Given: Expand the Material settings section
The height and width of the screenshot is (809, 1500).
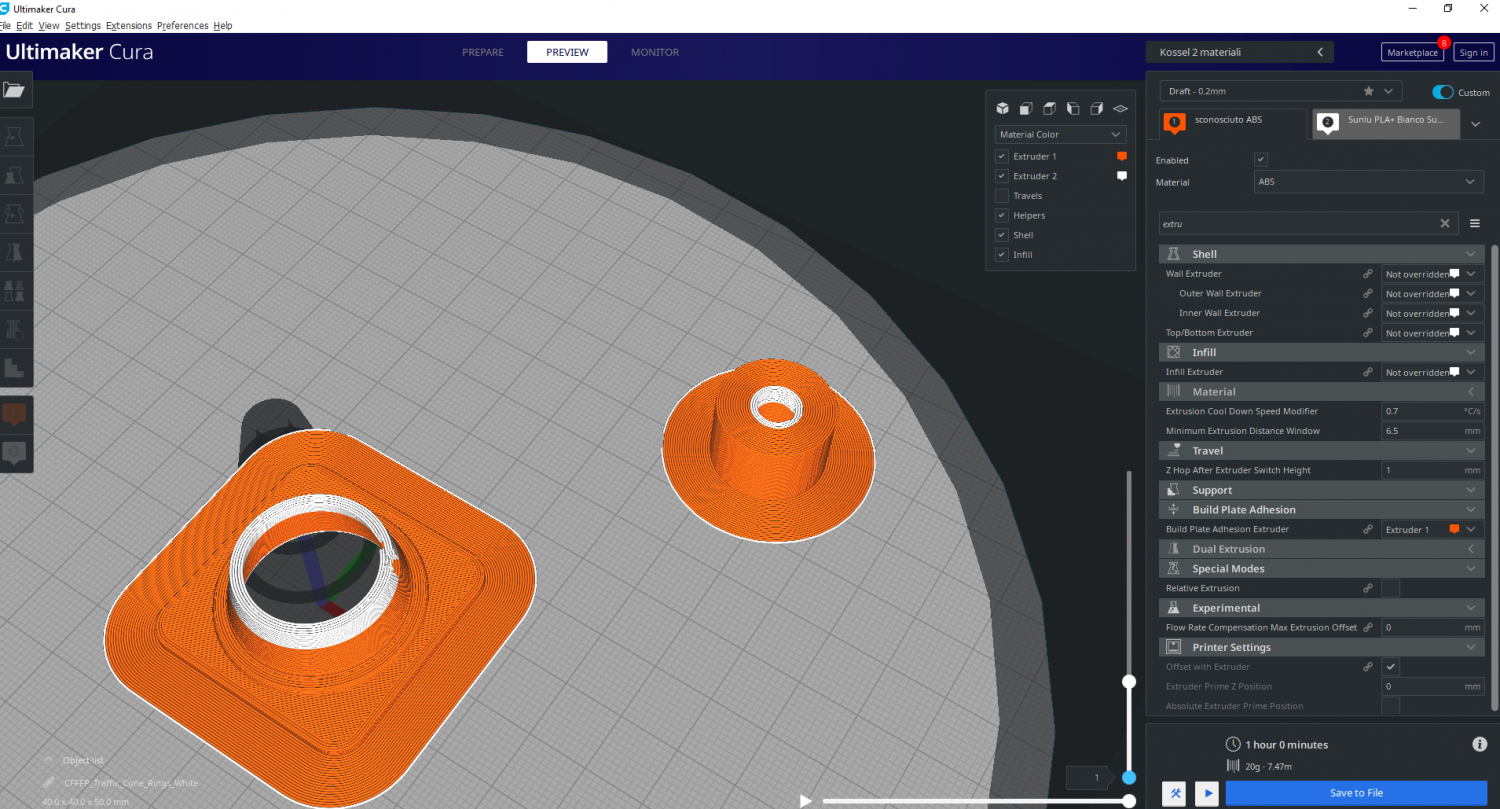Looking at the screenshot, I should click(x=1322, y=392).
